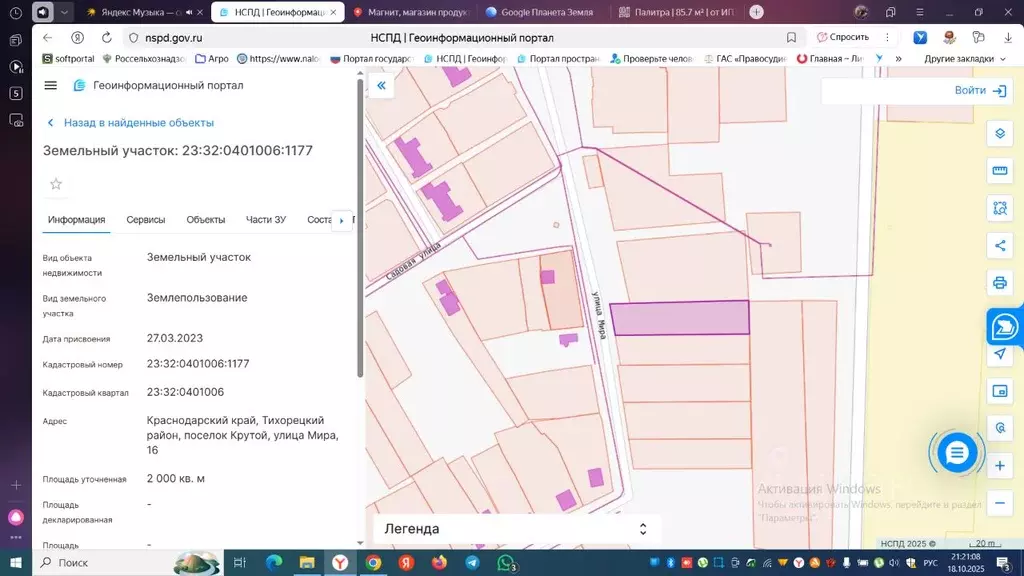Click the share map icon

coord(999,245)
